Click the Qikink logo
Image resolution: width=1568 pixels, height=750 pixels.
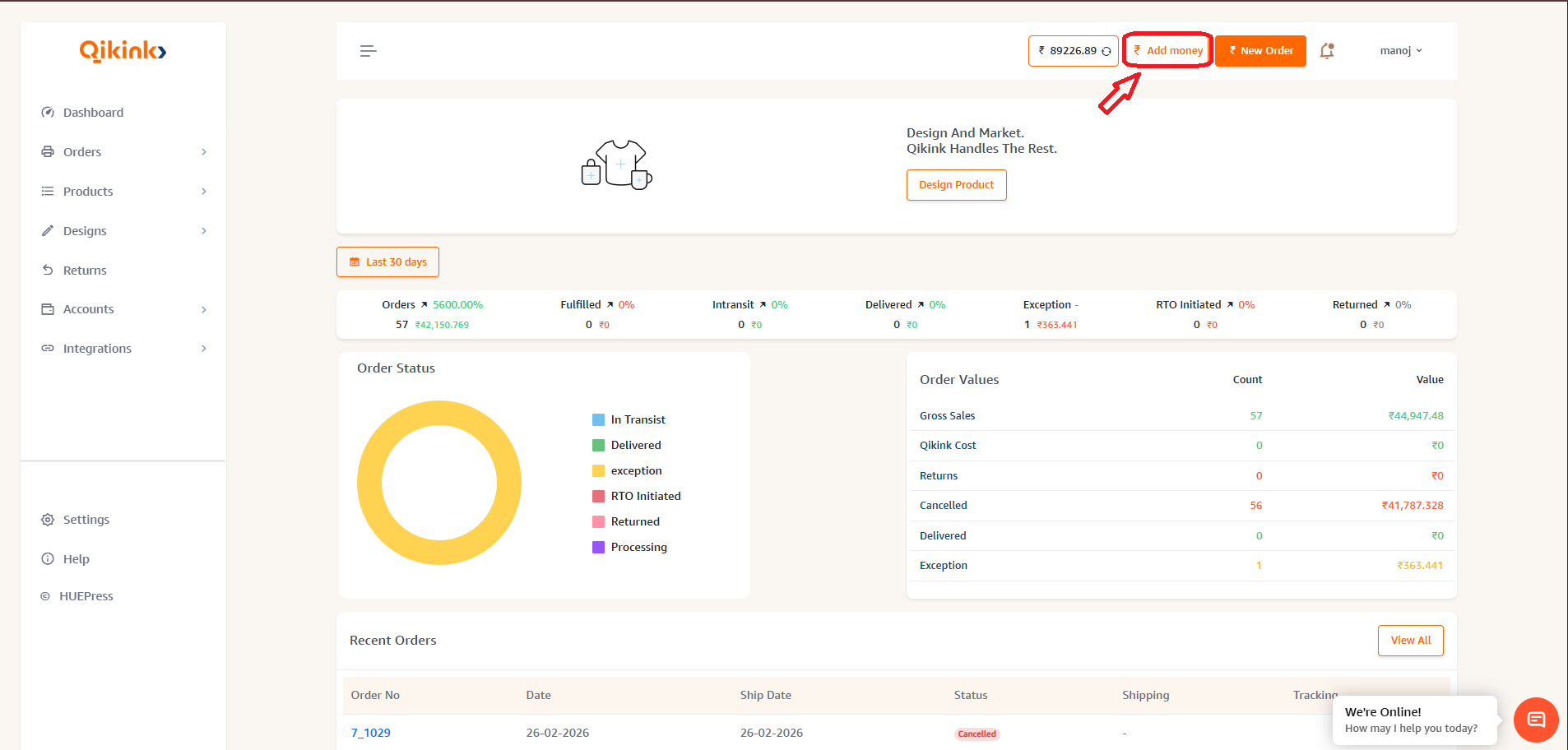click(x=123, y=51)
